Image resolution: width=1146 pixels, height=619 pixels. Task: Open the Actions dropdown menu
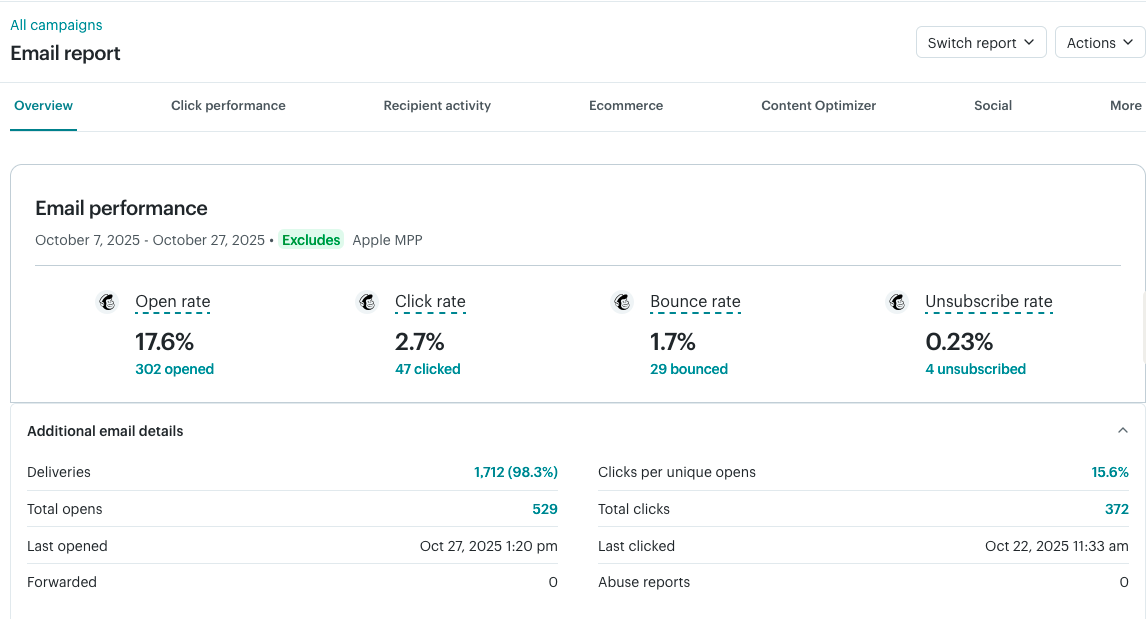click(x=1100, y=42)
